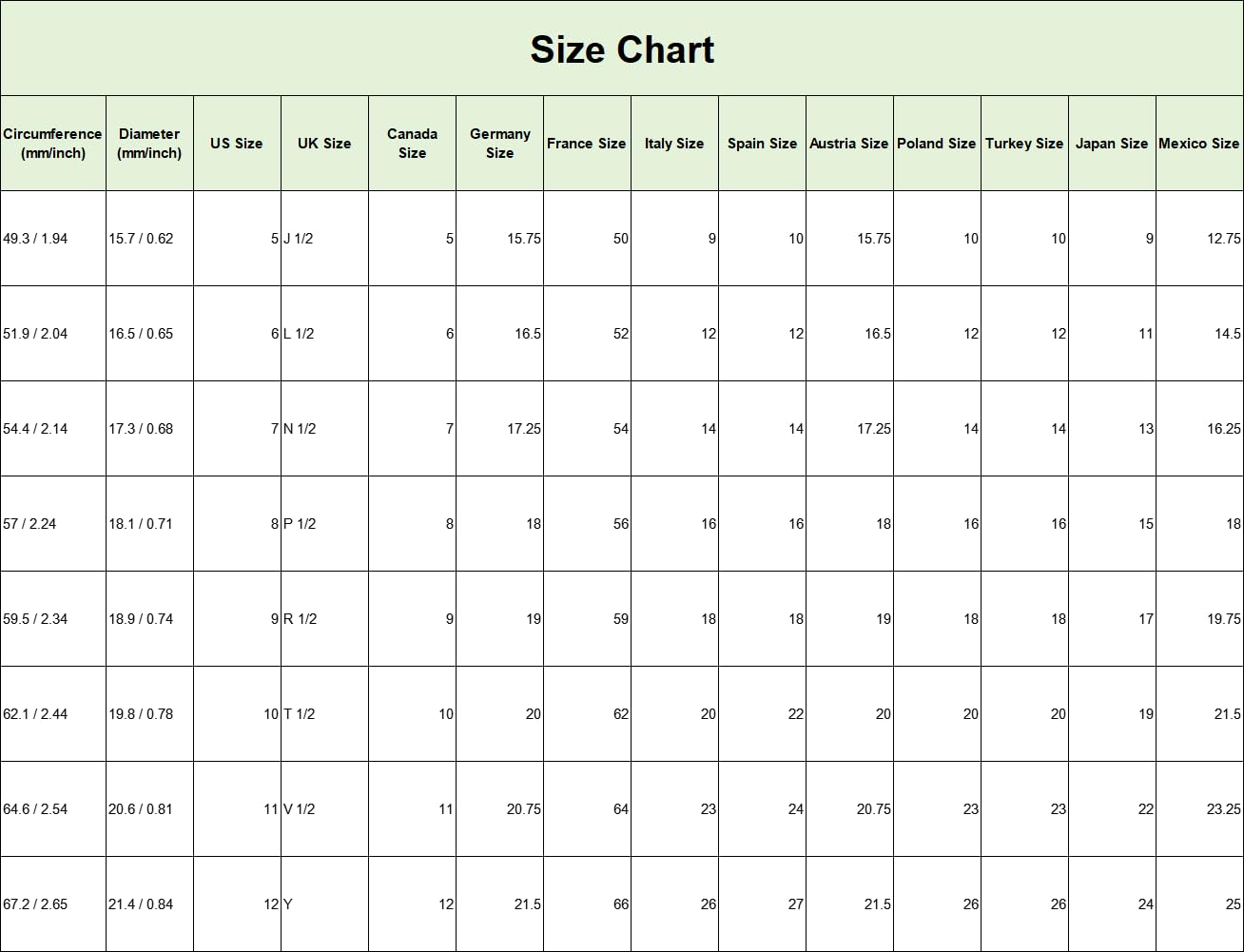Click the 'US Size' column header
Image resolution: width=1244 pixels, height=952 pixels.
tap(237, 144)
